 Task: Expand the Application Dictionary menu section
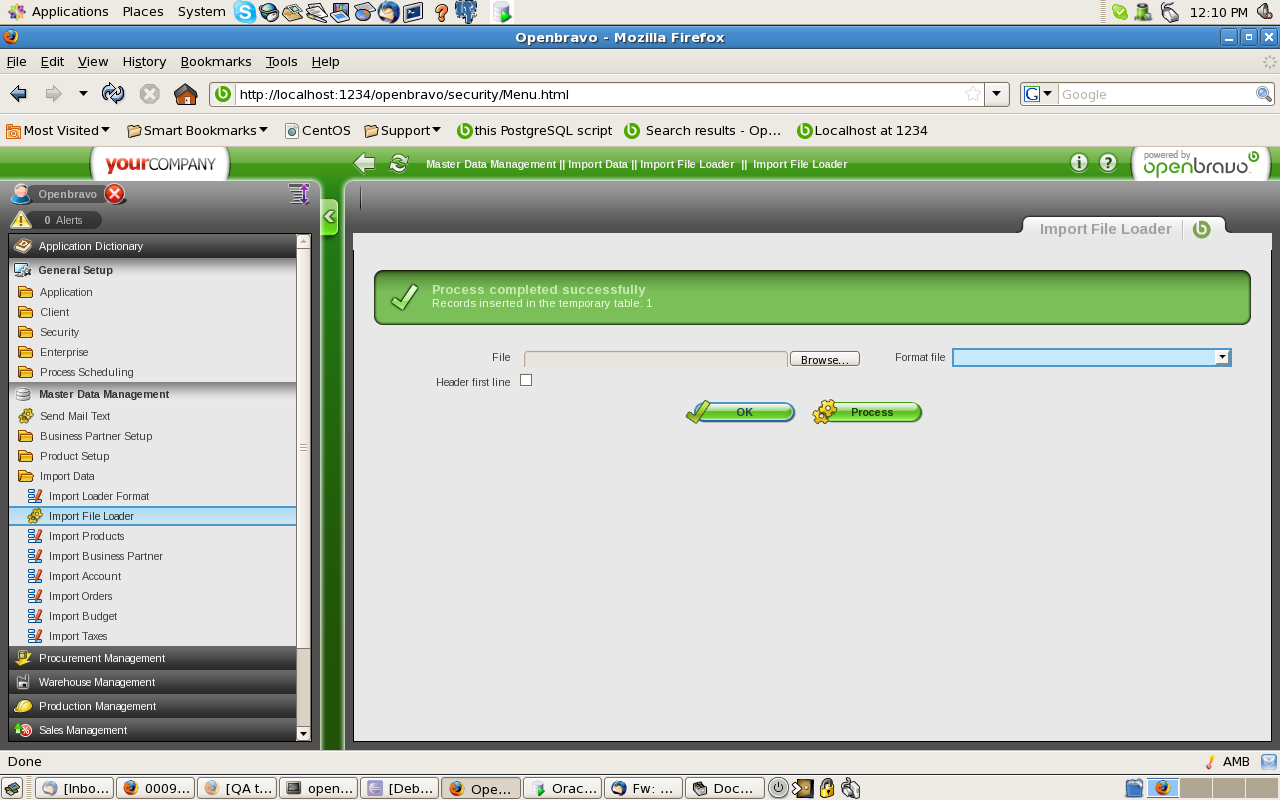pos(153,246)
